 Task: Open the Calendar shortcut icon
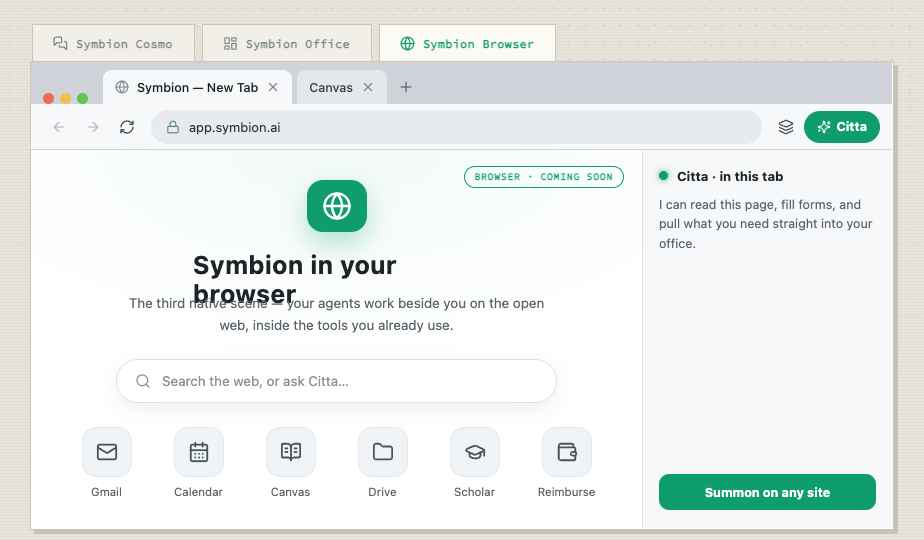click(199, 452)
